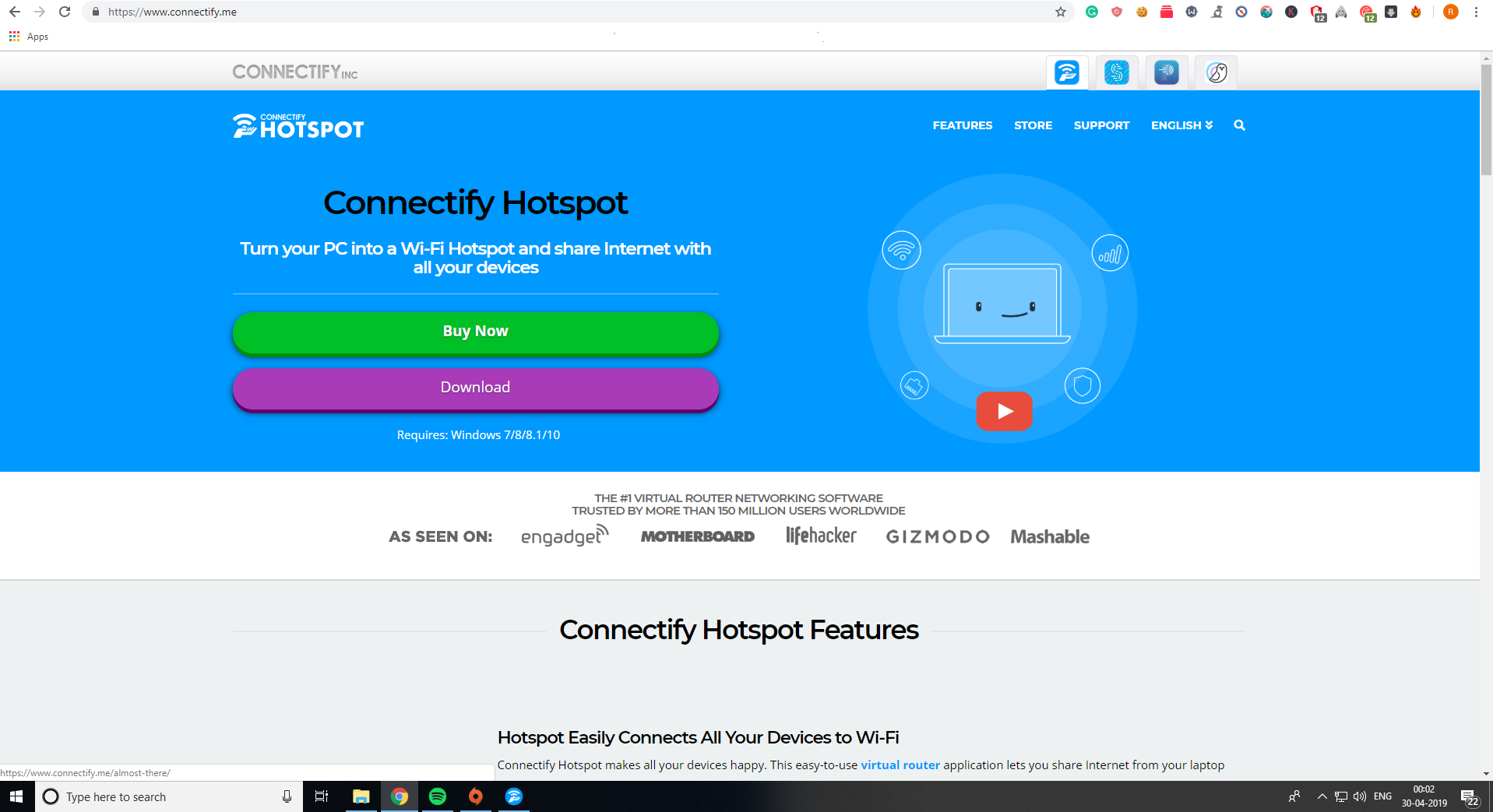Bookmark this page with the star icon
This screenshot has width=1493, height=812.
click(1061, 12)
